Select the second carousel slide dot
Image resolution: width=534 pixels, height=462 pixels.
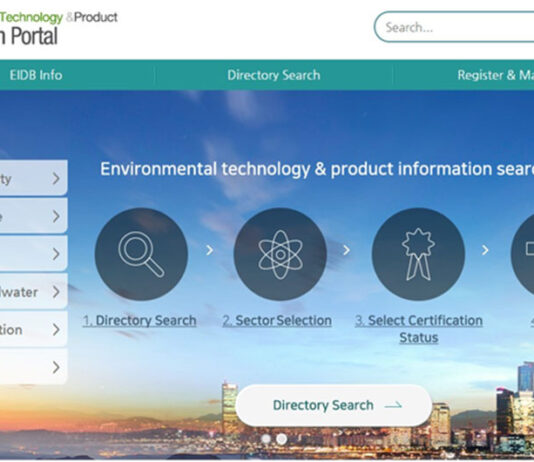click(281, 439)
